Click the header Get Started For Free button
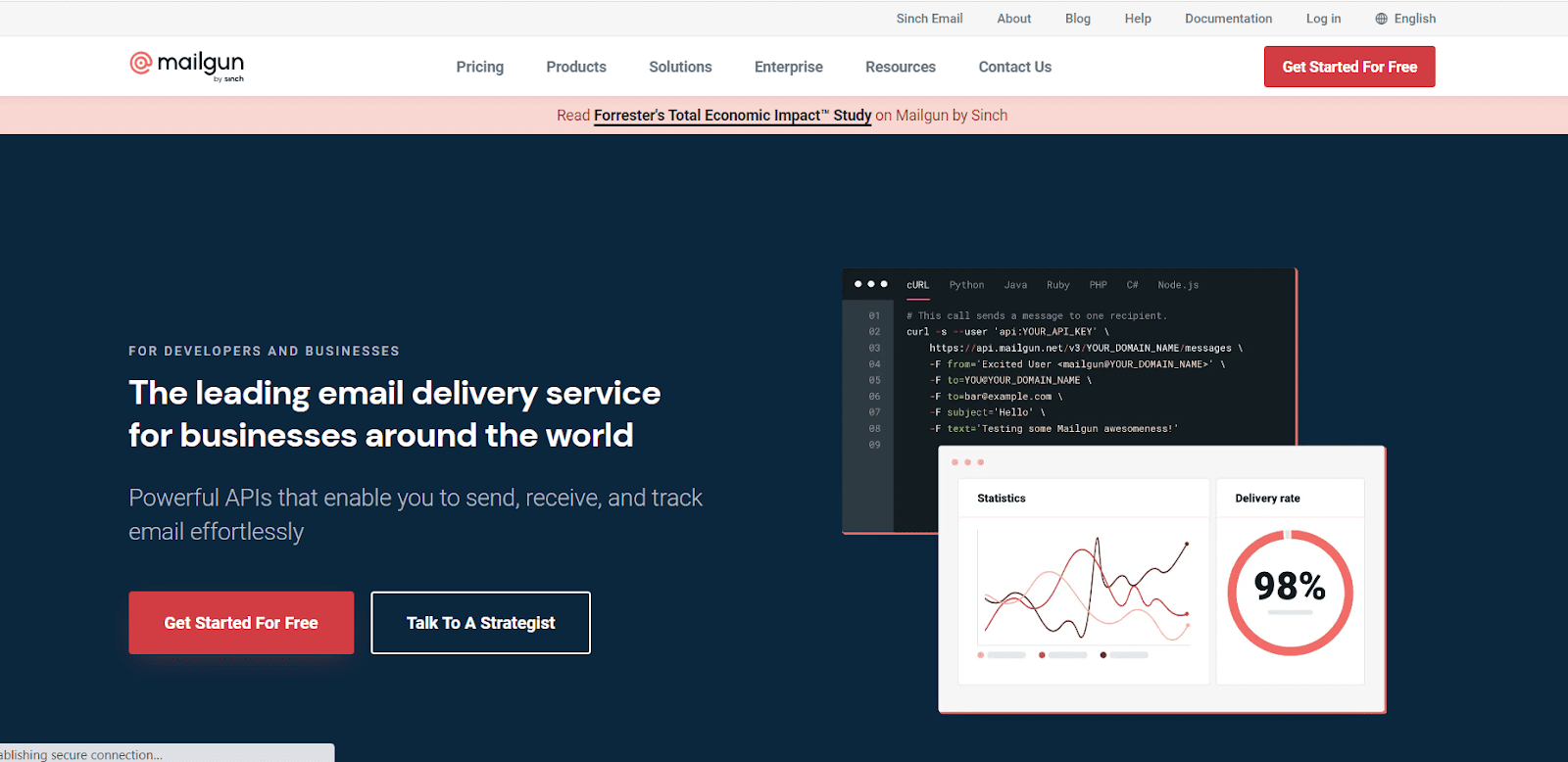Screen dimensions: 1568x762 coord(1349,67)
